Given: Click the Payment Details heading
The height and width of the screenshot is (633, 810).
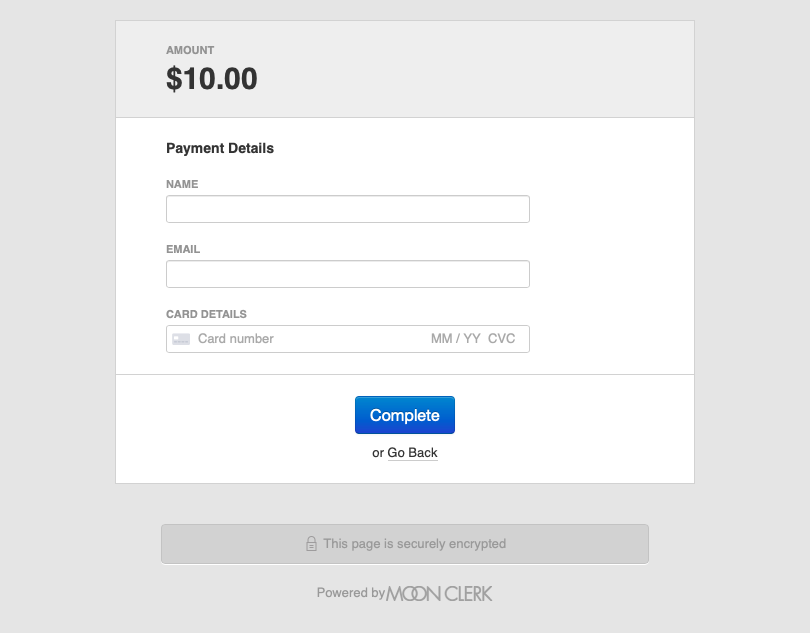Looking at the screenshot, I should (220, 148).
